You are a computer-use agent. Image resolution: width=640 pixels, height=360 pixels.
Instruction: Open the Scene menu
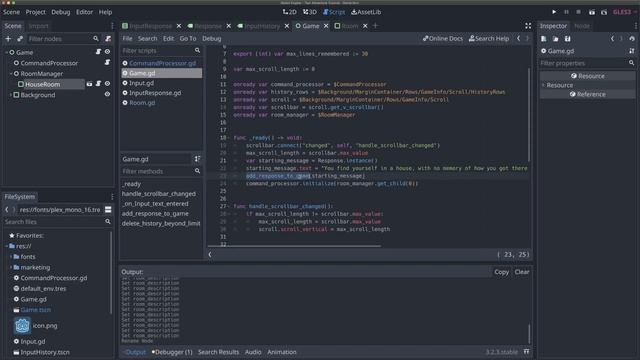[11, 12]
